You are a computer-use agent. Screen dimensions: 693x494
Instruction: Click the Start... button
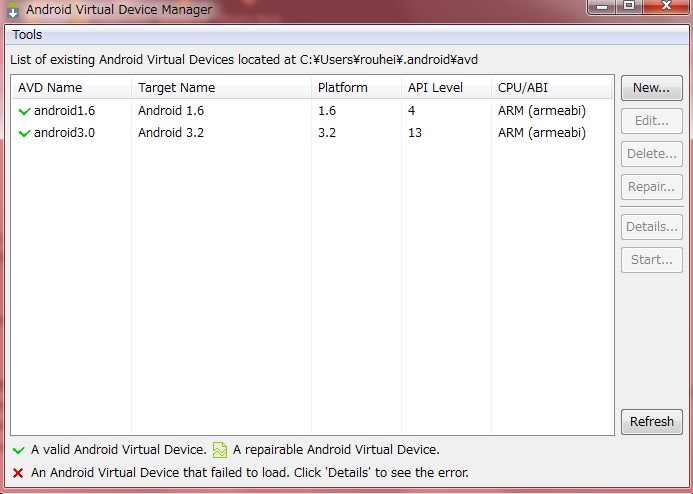click(x=651, y=260)
